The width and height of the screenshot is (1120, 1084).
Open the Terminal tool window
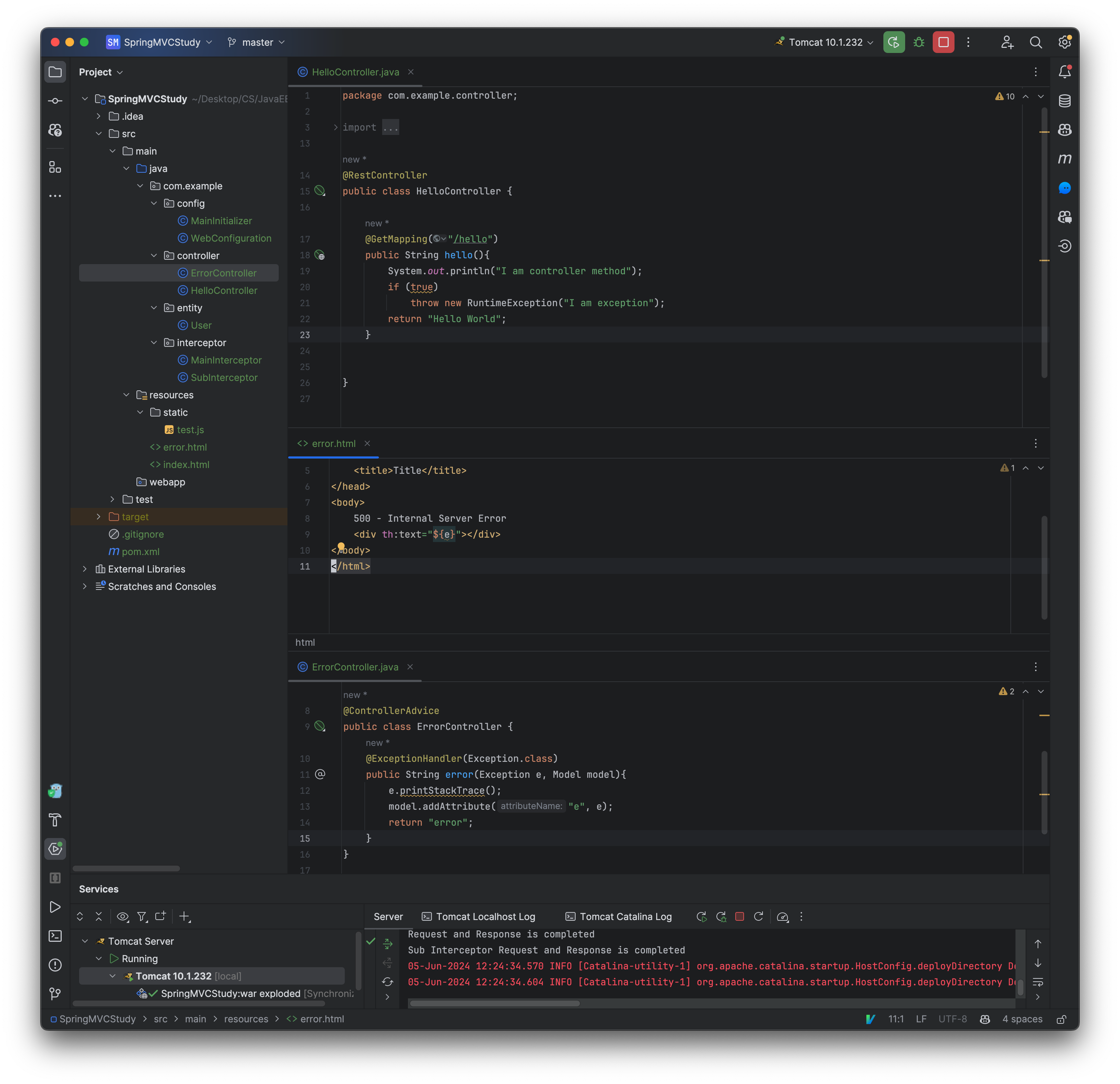[55, 936]
